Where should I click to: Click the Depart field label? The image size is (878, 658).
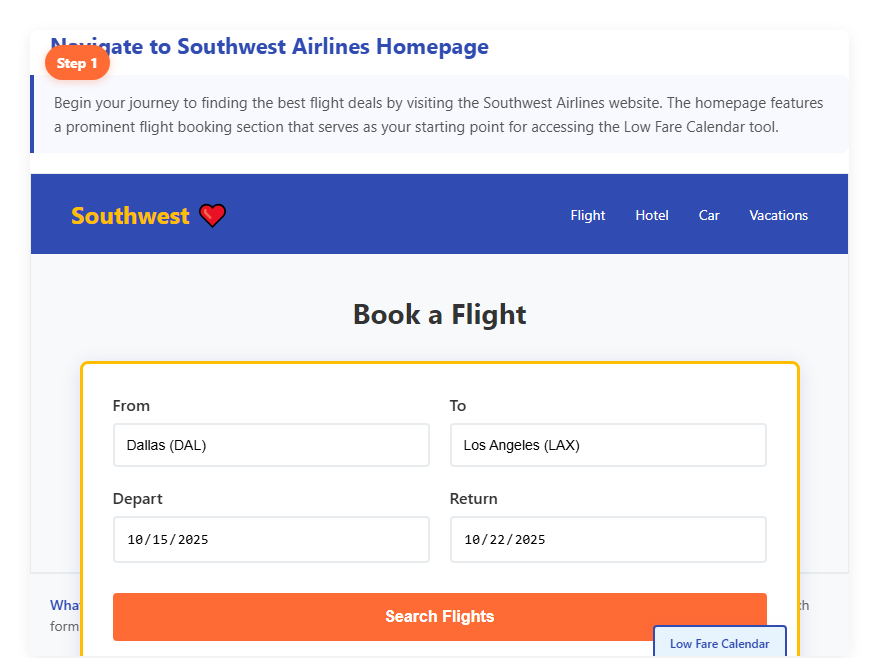pos(137,499)
